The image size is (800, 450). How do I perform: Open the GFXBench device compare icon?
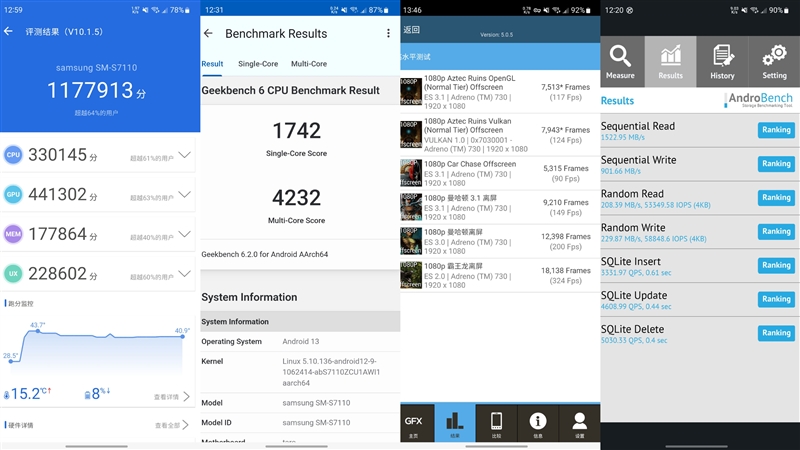[x=496, y=423]
